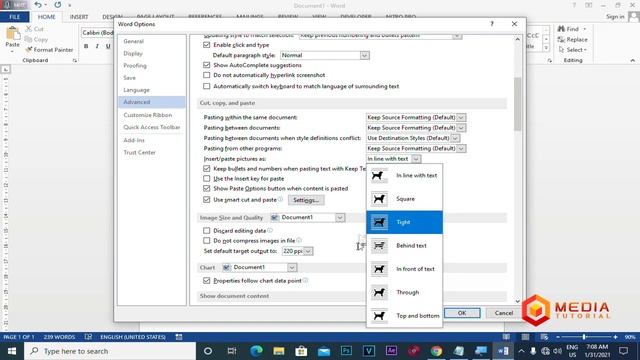Screen dimensions: 640x360
Task: Toggle Italic in the ribbon
Action: coord(97,46)
